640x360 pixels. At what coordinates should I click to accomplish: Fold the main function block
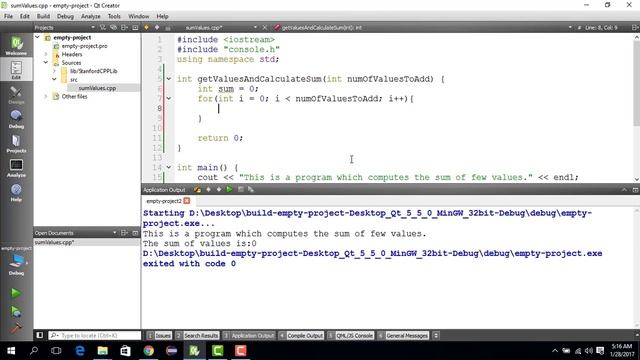pyautogui.click(x=169, y=167)
